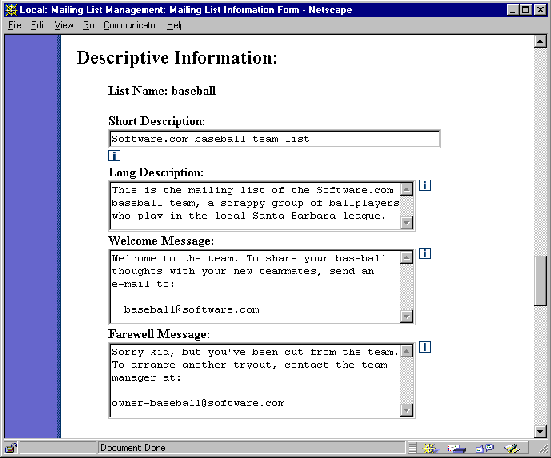Open the Farewell Message info icon

pyautogui.click(x=425, y=347)
